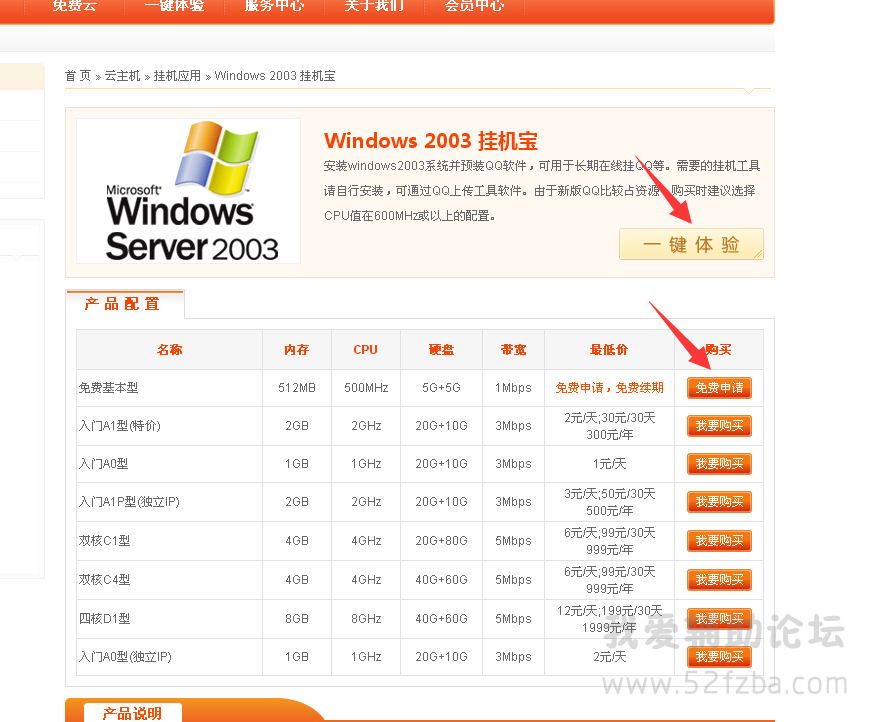
Task: Open the 免费云 menu item
Action: click(75, 6)
